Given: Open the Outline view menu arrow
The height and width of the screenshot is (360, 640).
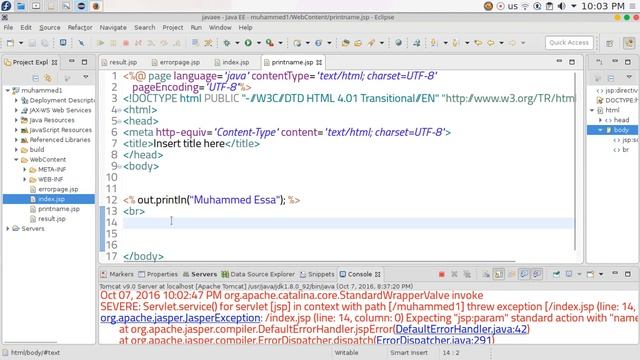Looking at the screenshot, I should point(629,77).
